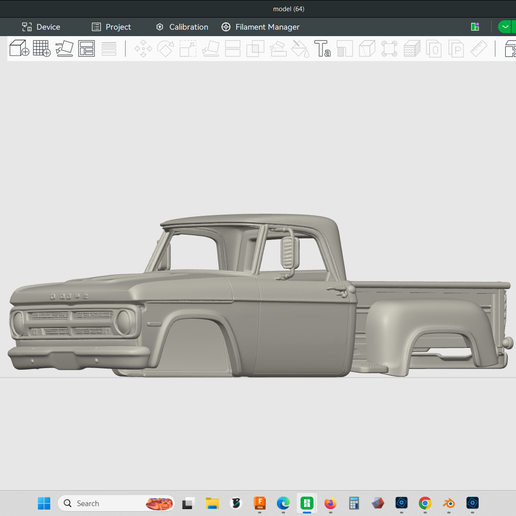Select the Move tool
This screenshot has height=516, width=516.
pyautogui.click(x=143, y=49)
